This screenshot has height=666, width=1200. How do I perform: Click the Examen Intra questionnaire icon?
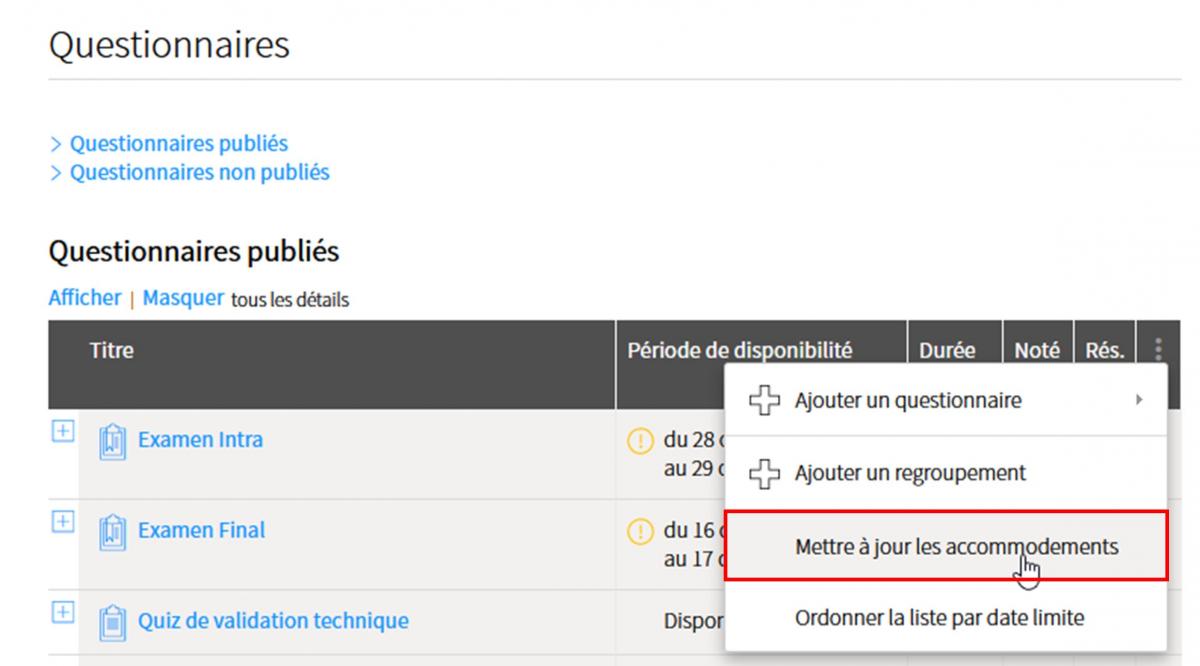112,441
